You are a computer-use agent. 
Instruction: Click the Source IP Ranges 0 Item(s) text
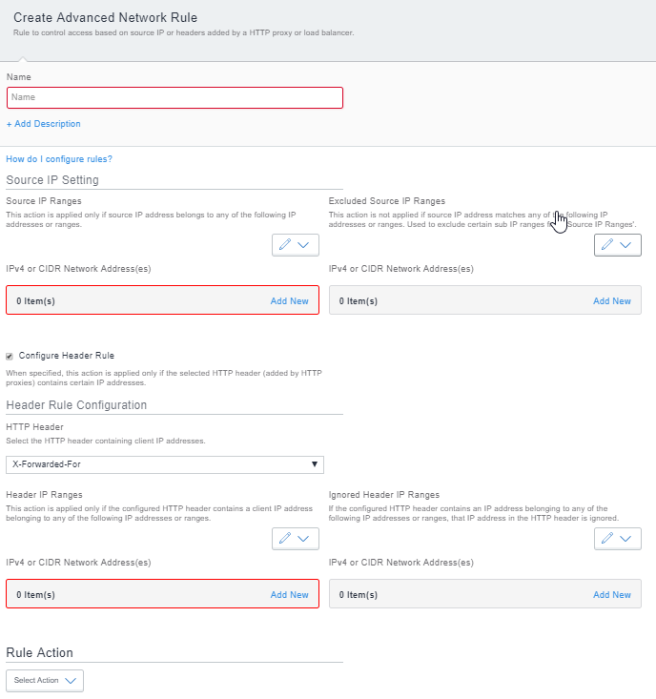click(x=36, y=301)
